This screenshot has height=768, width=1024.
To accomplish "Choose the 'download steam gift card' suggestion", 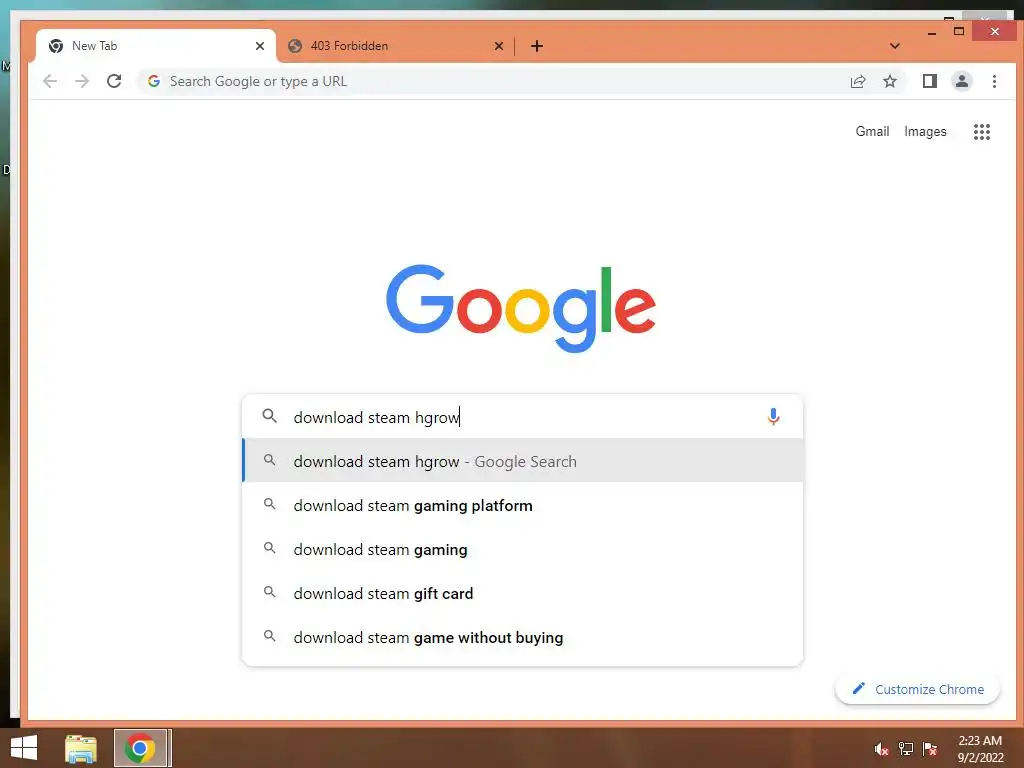I will click(522, 593).
